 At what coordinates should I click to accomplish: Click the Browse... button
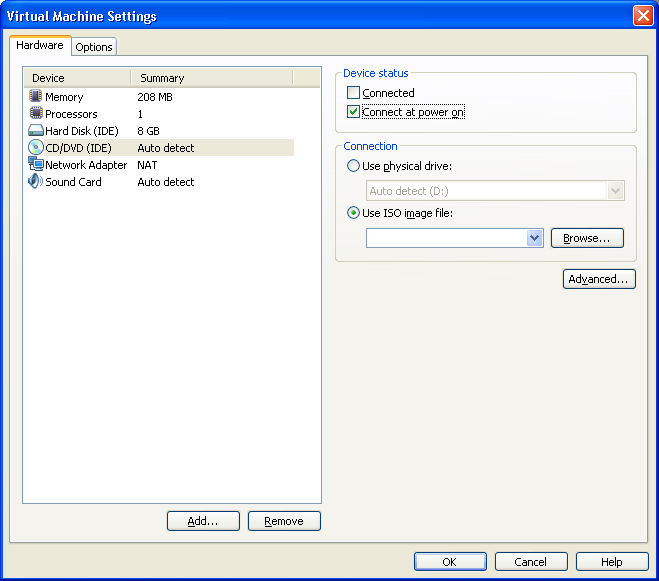tap(587, 238)
